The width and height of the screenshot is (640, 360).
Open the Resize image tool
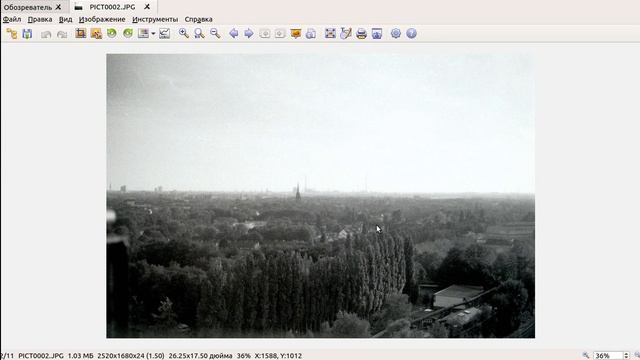[96, 33]
